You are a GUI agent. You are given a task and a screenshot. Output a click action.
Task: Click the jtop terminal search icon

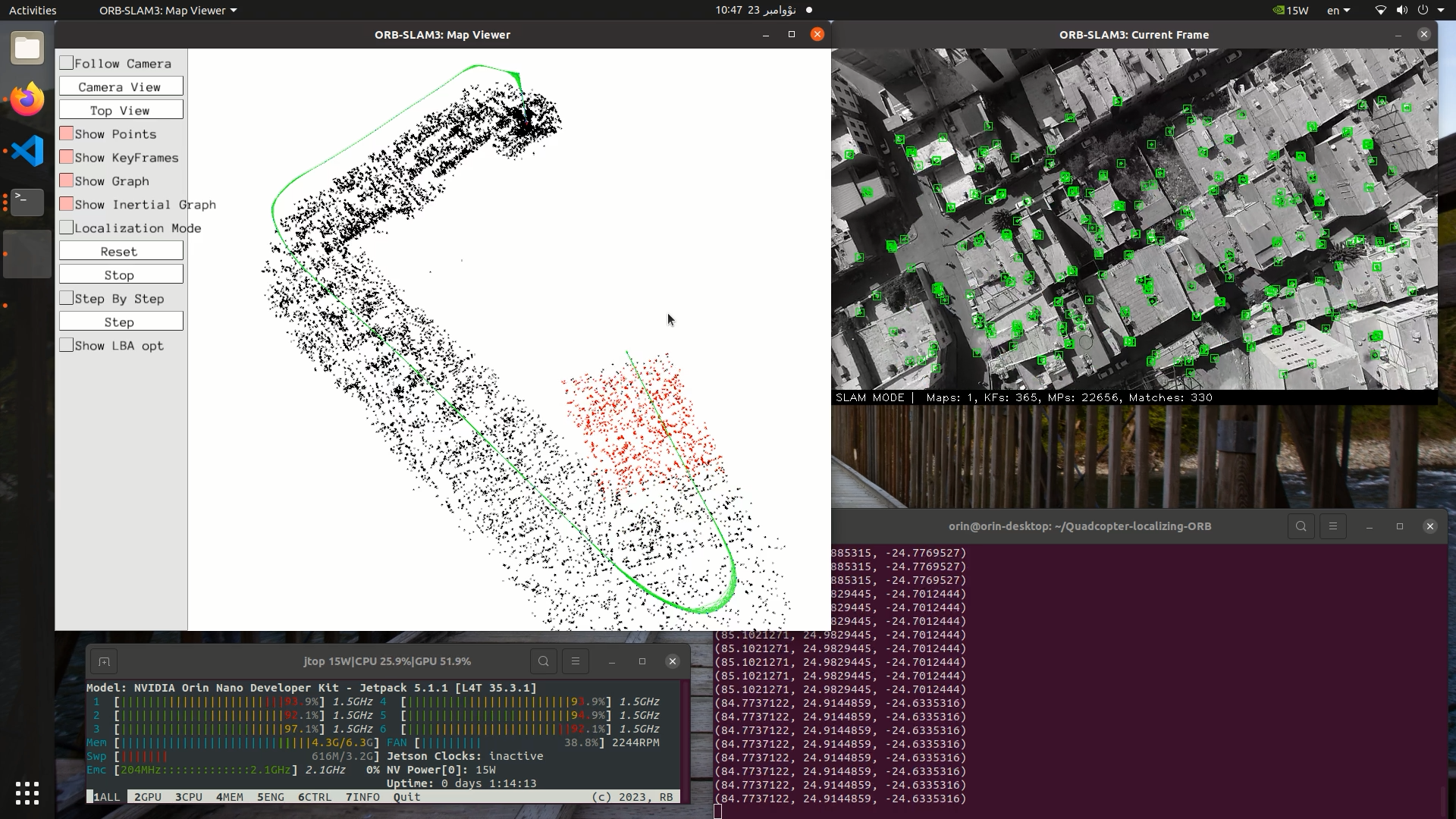click(544, 661)
